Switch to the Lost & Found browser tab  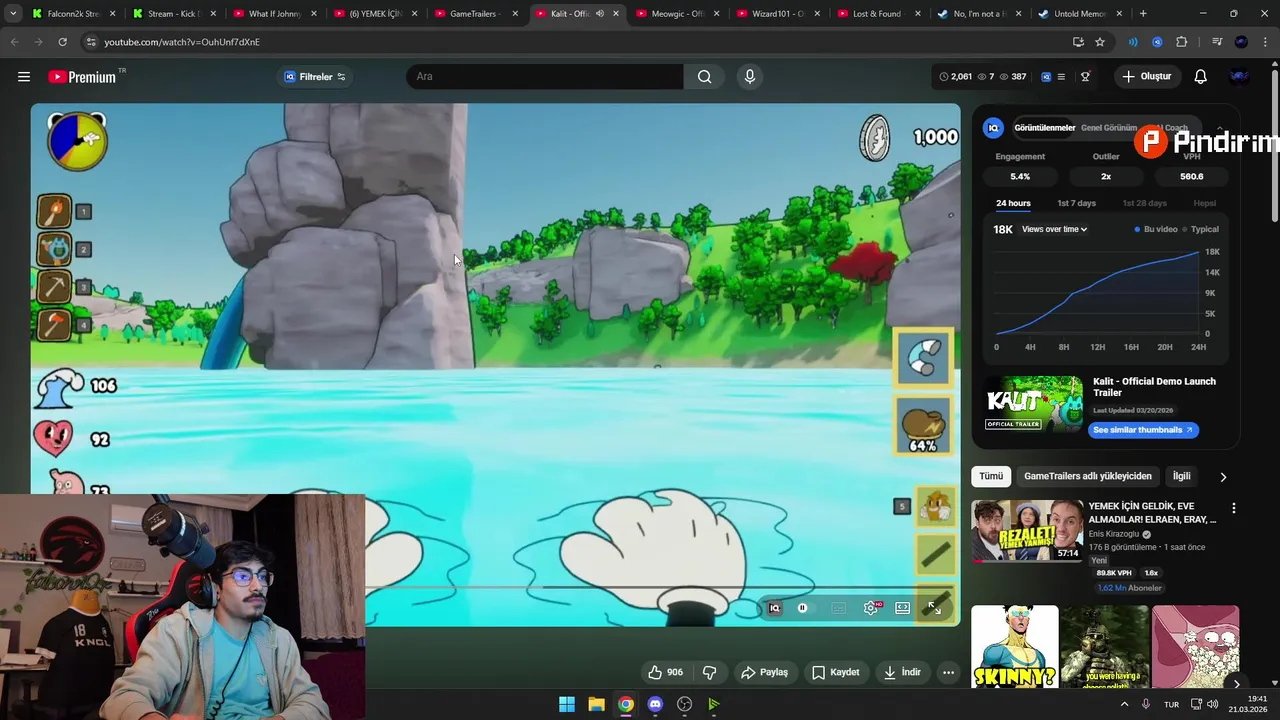point(877,14)
